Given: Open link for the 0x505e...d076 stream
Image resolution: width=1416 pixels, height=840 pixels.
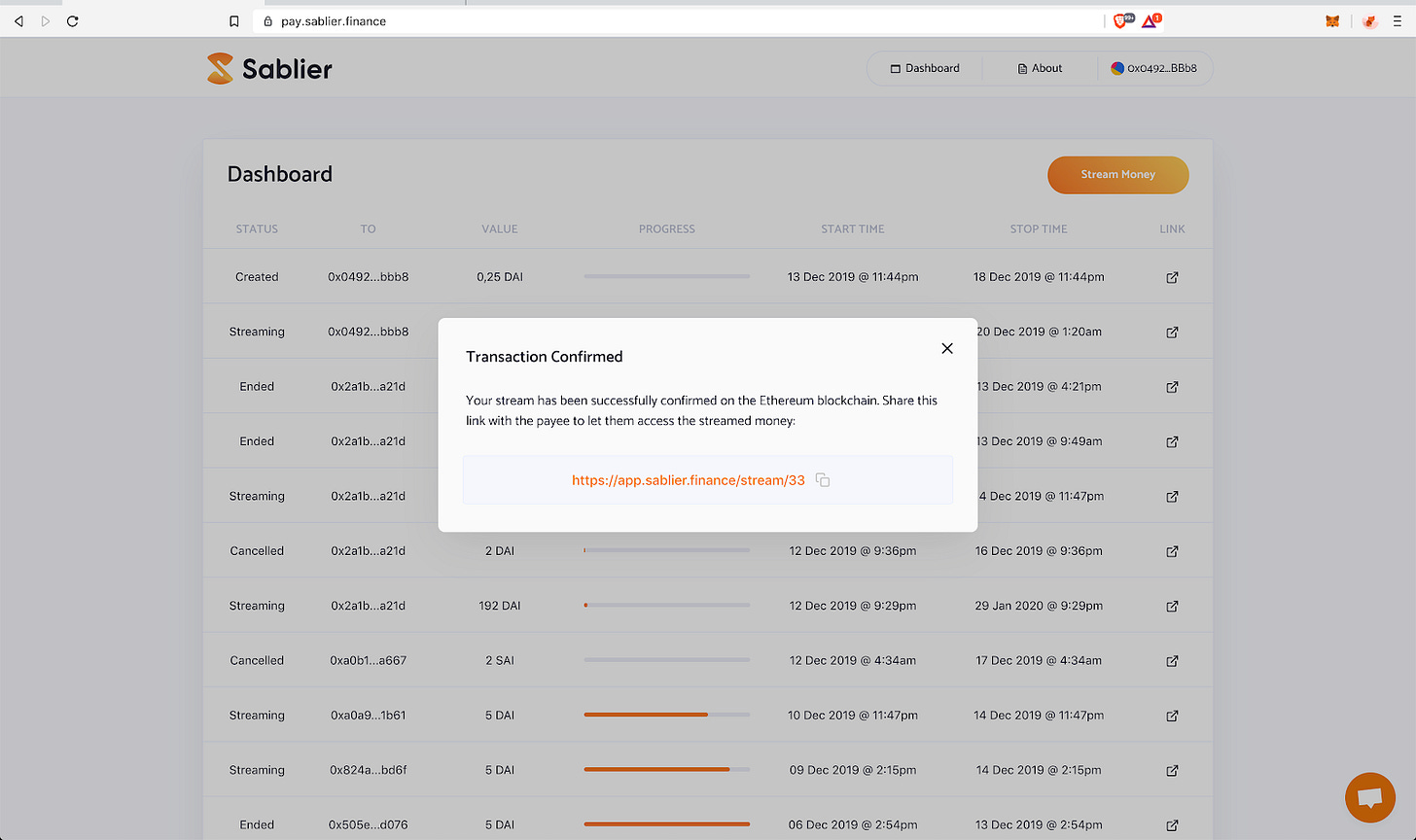Looking at the screenshot, I should click(1172, 824).
